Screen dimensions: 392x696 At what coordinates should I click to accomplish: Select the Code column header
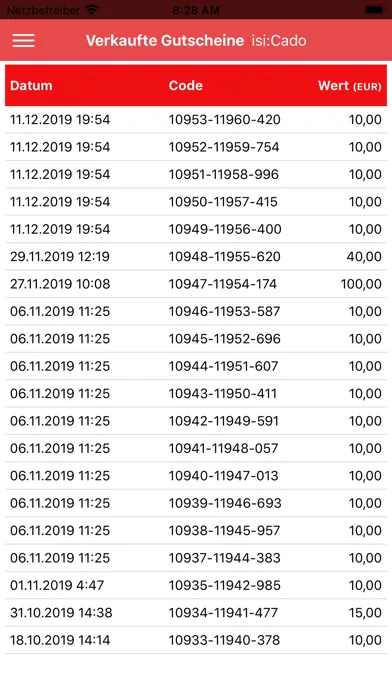tap(186, 85)
